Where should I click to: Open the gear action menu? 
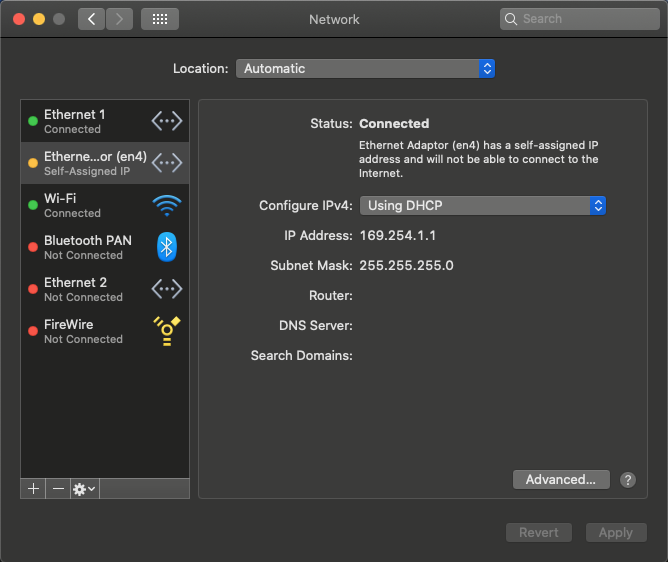click(x=84, y=489)
